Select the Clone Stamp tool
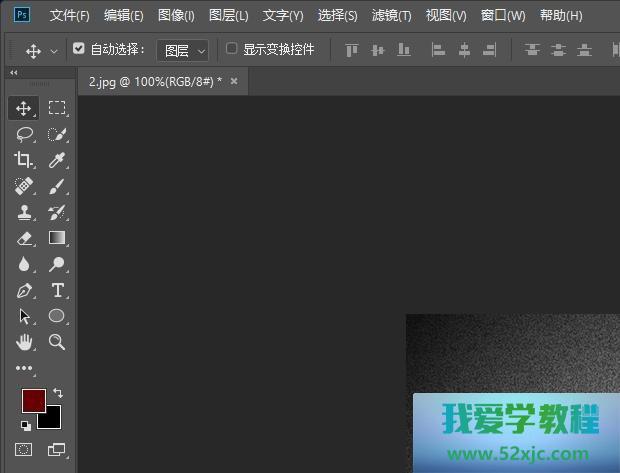This screenshot has width=620, height=473. click(x=24, y=212)
